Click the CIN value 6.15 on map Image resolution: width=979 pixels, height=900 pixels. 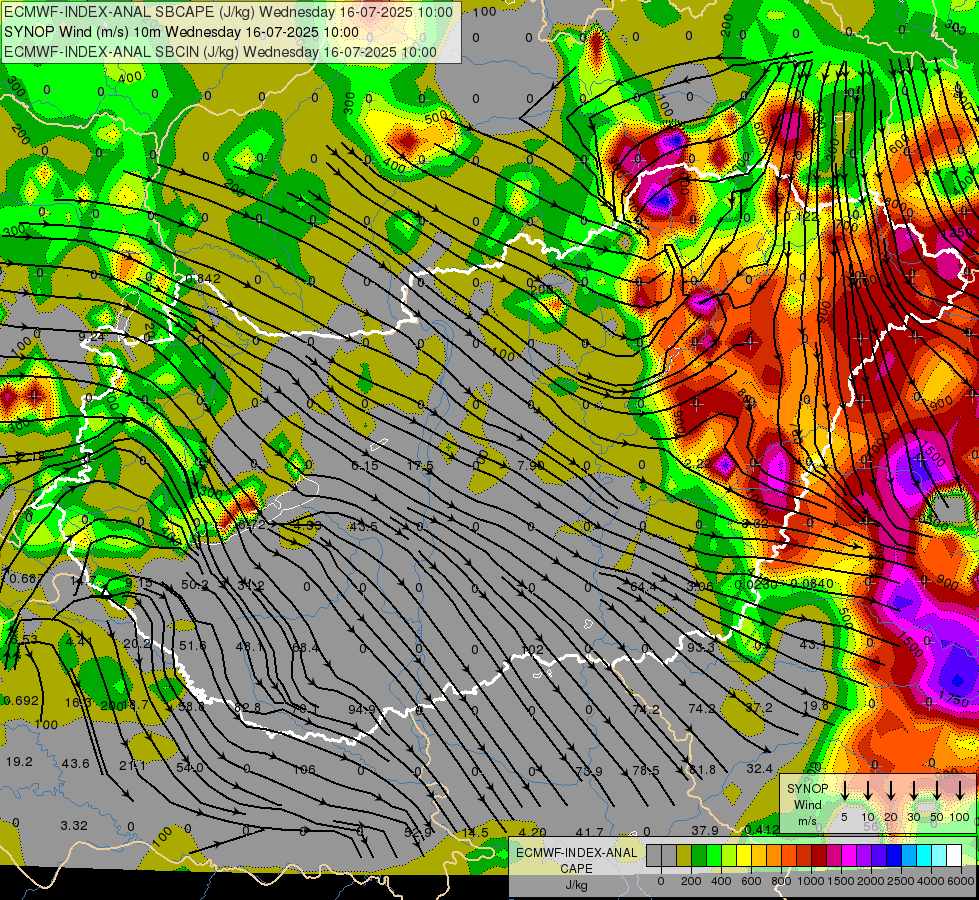pyautogui.click(x=365, y=465)
